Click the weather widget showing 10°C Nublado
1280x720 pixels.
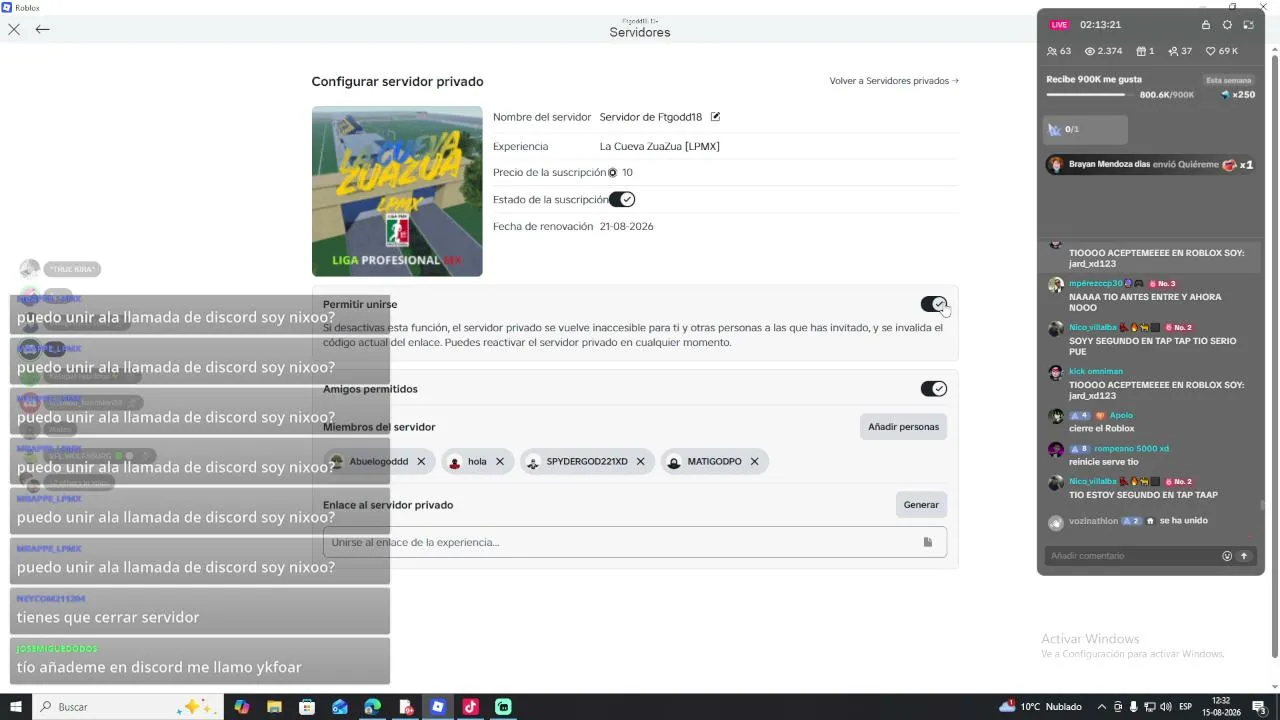[1041, 707]
